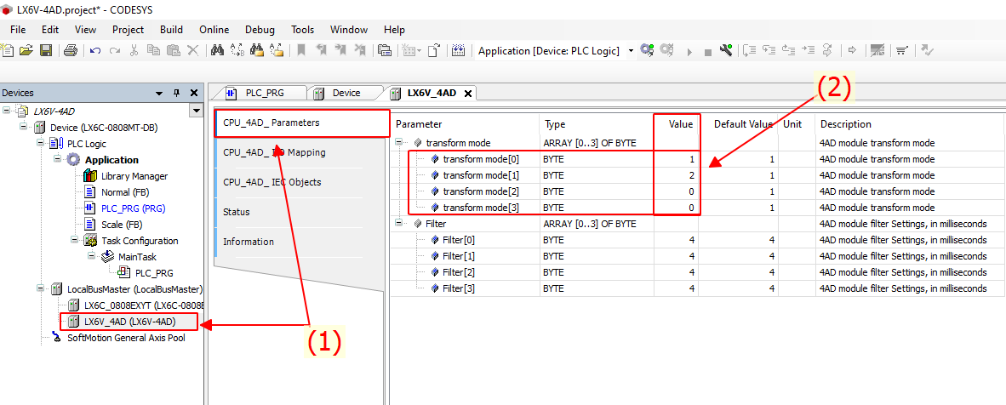Image resolution: width=1006 pixels, height=405 pixels.
Task: Select the Status section
Action: point(237,212)
